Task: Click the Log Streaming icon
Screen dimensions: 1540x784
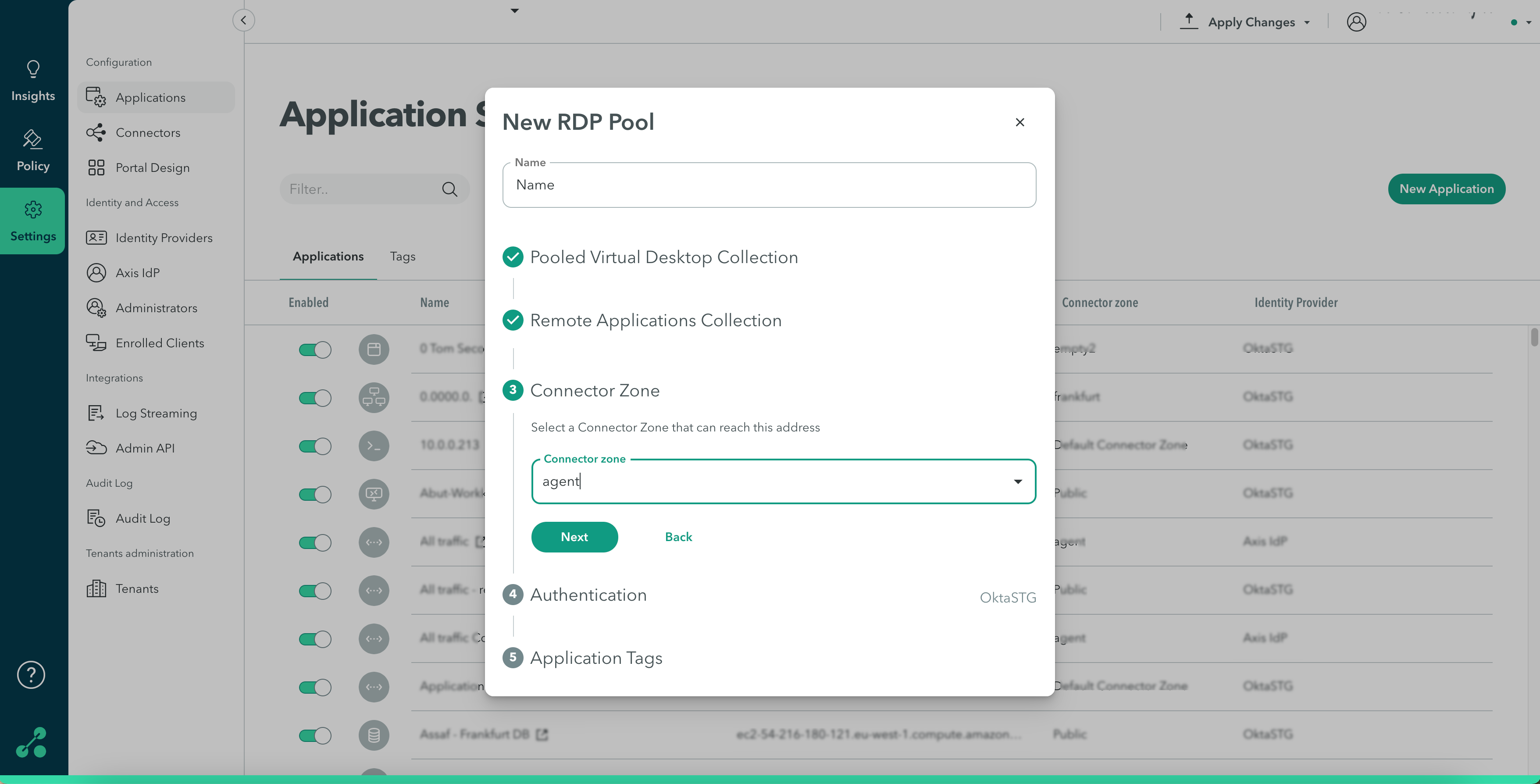Action: point(96,413)
